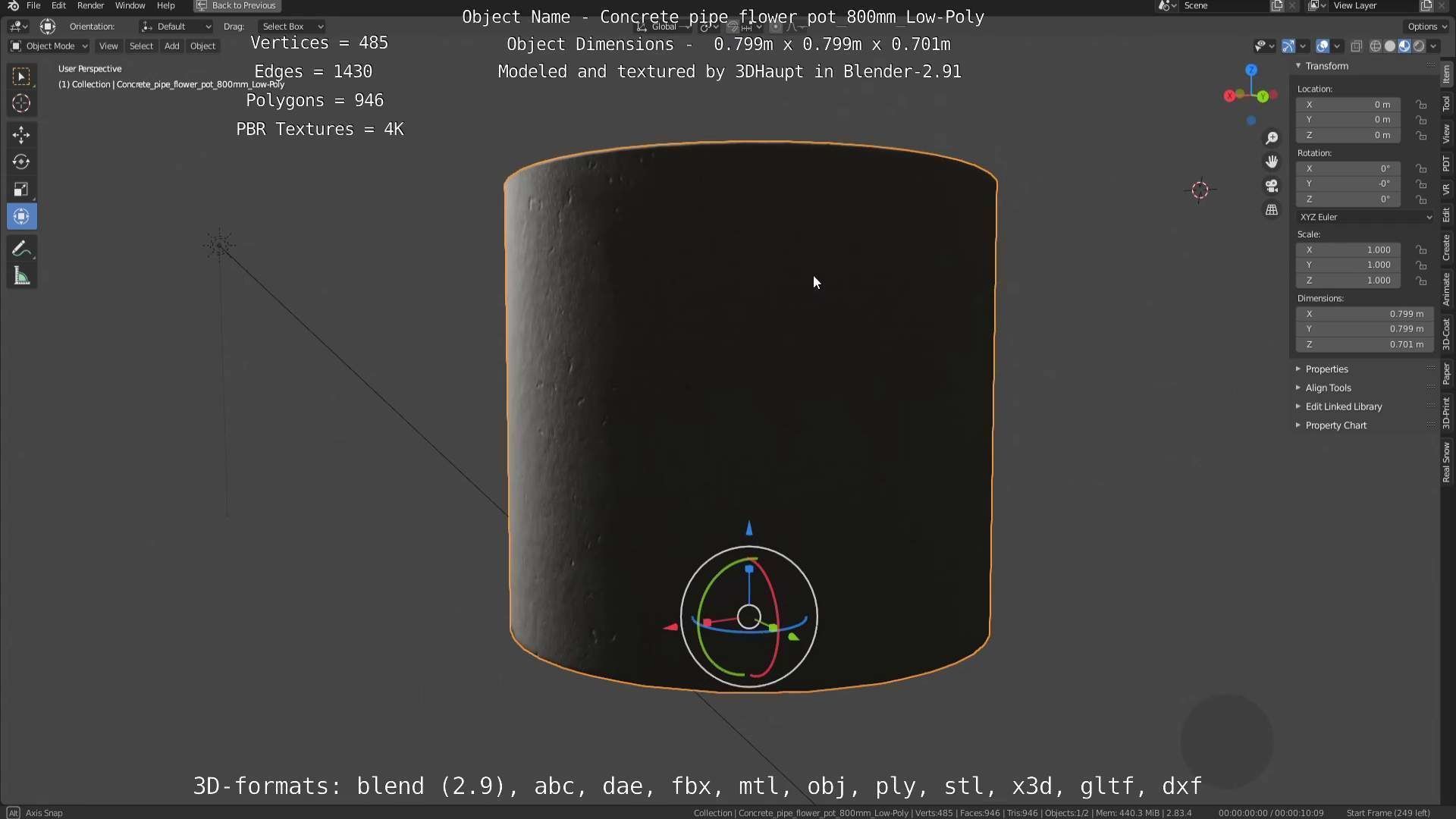
Task: Select the Transform tool
Action: (x=21, y=216)
